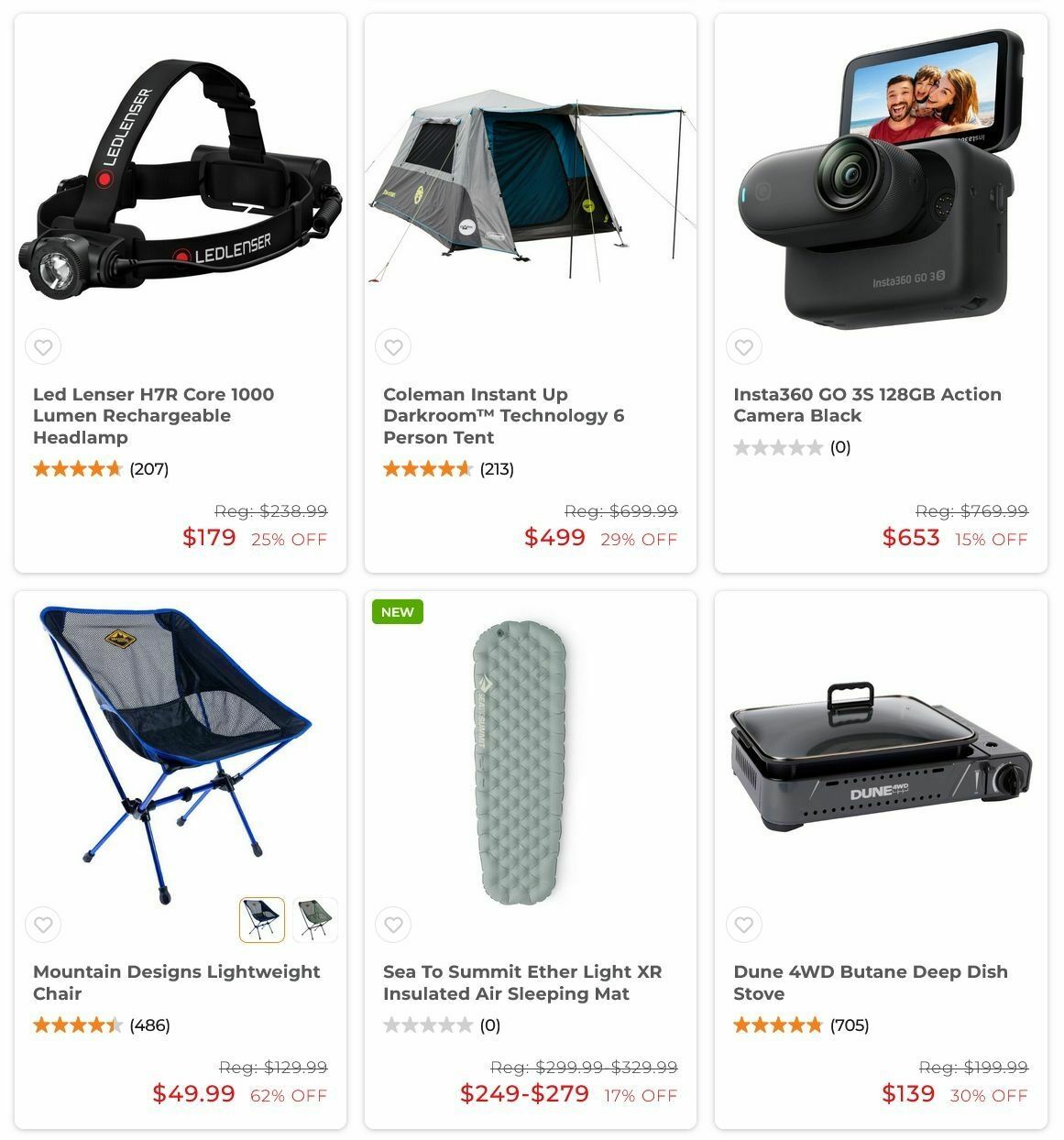Image resolution: width=1064 pixels, height=1140 pixels.
Task: Favorite the Coleman Instant Up tent
Action: pos(393,347)
